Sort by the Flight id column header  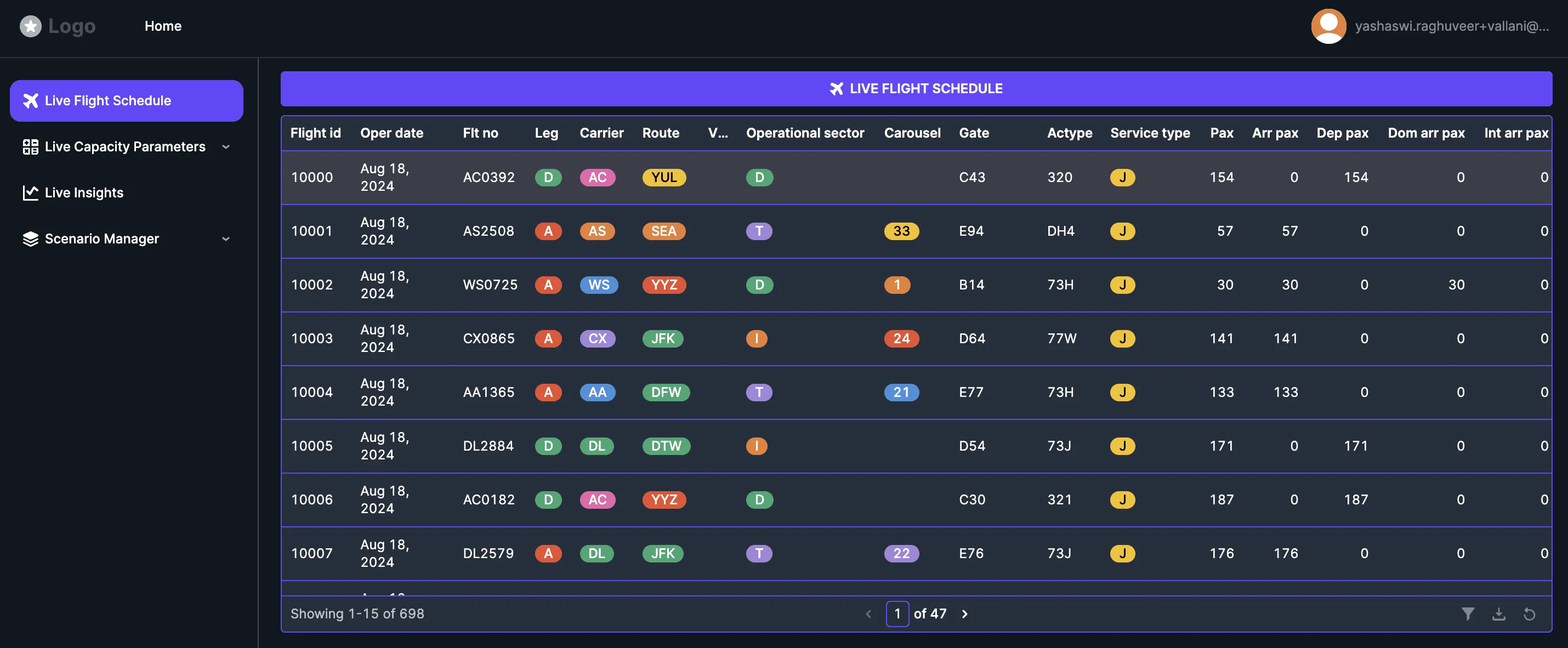315,133
